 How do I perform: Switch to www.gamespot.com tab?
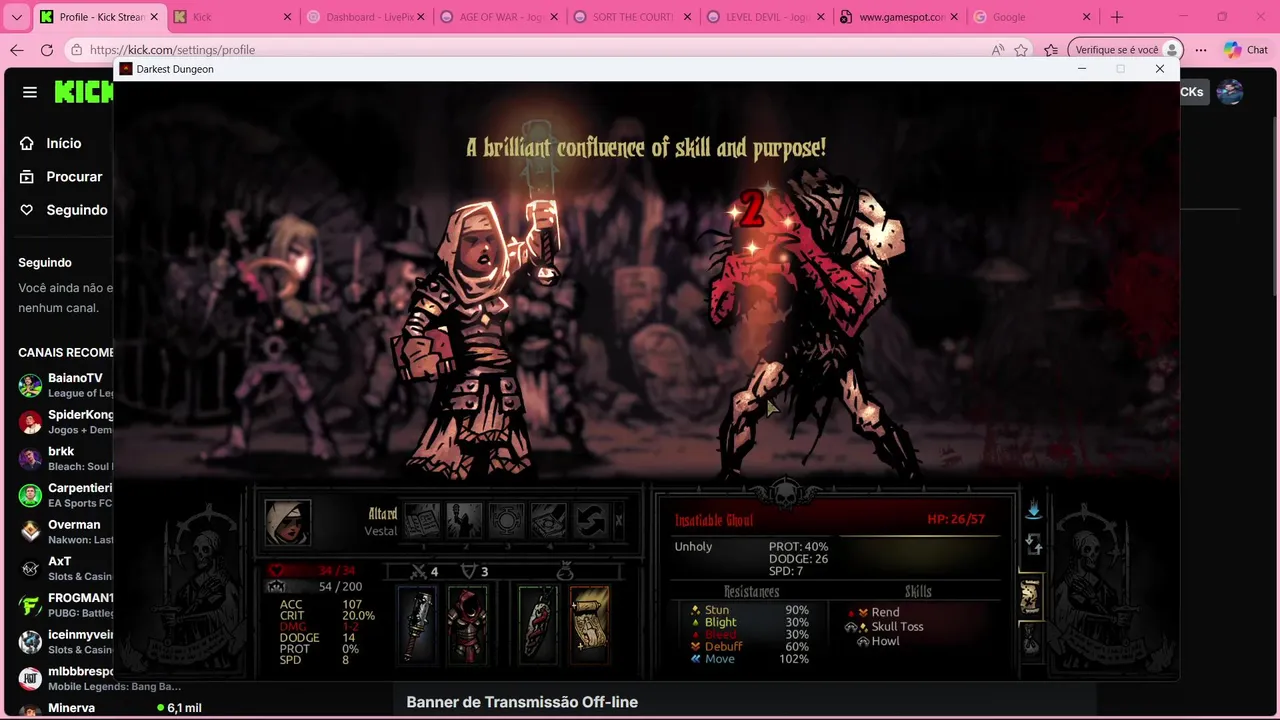pos(898,17)
